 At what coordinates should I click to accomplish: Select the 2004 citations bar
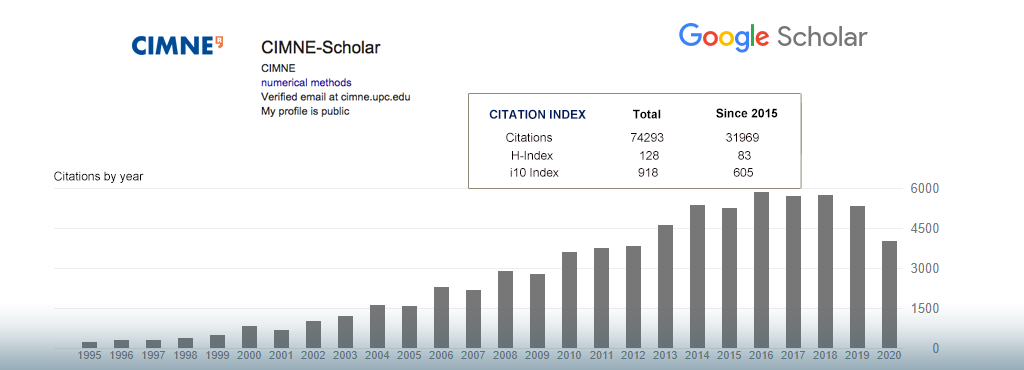[x=377, y=326]
